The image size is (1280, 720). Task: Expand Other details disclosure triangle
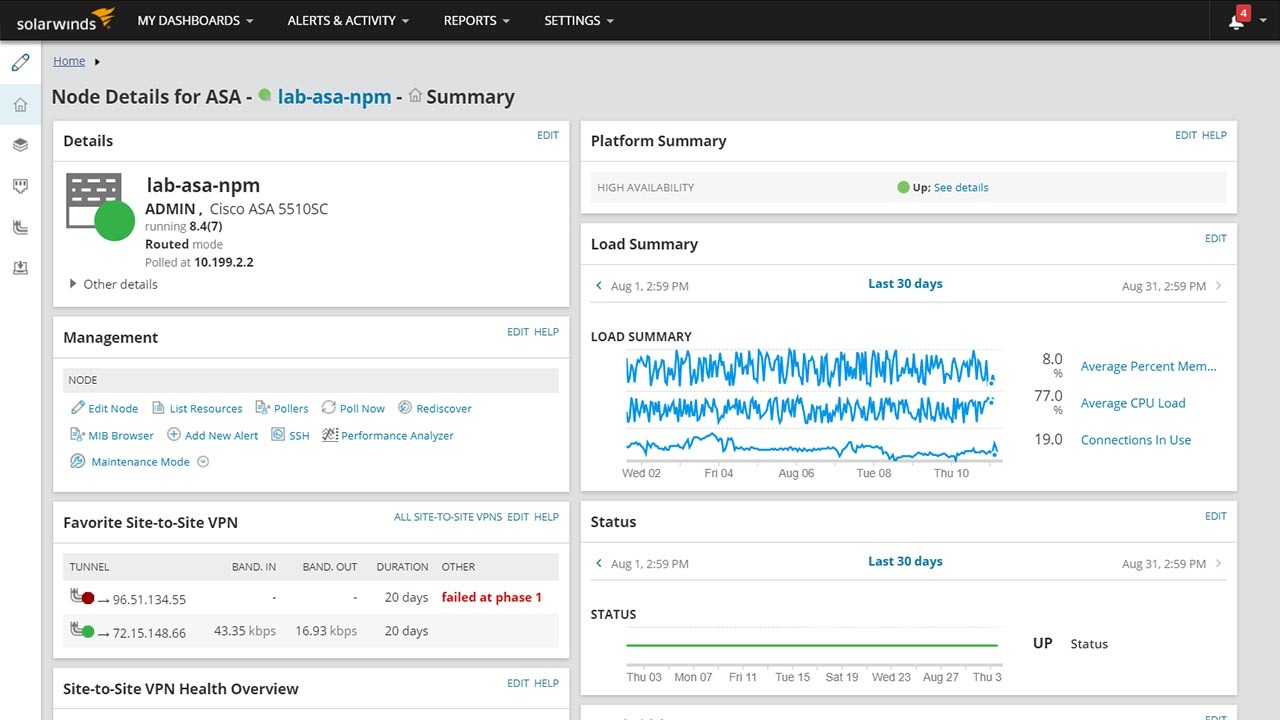pos(73,284)
